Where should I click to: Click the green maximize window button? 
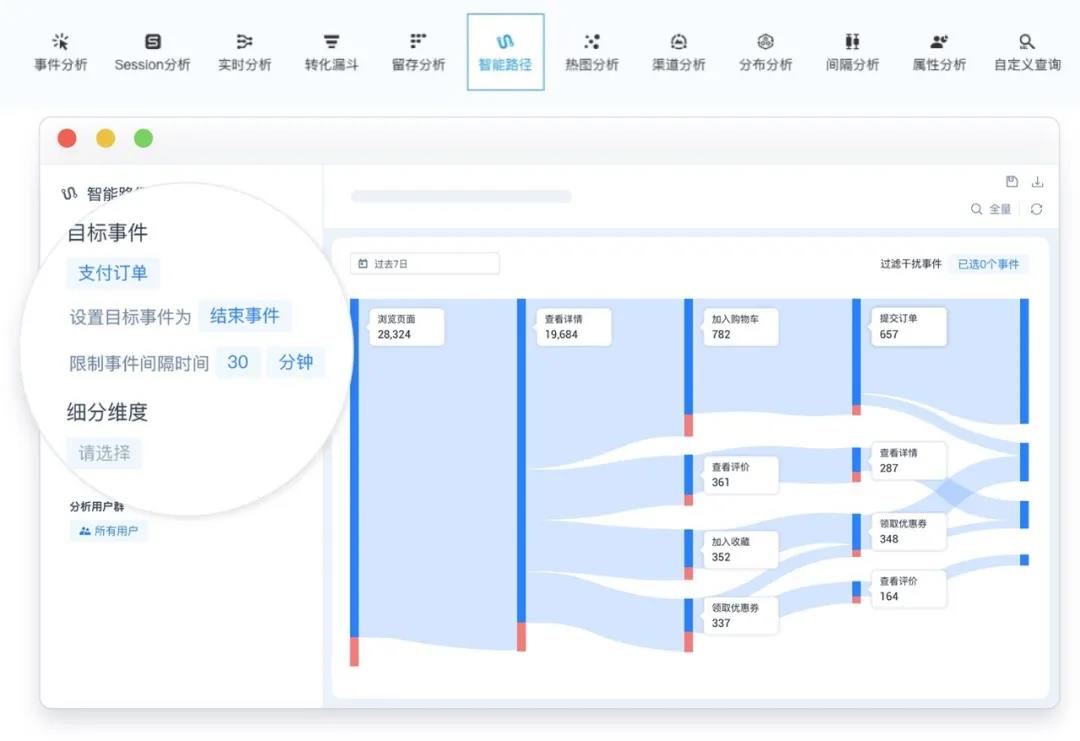tap(143, 138)
